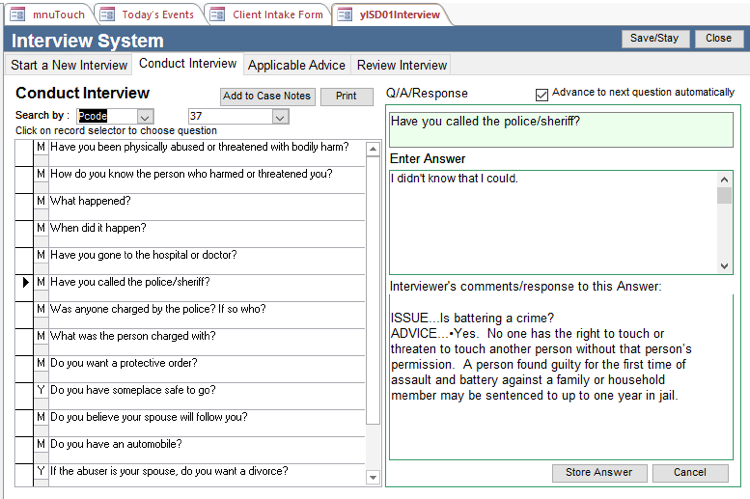Open the dropdown showing value 37
The image size is (750, 499).
(279, 117)
